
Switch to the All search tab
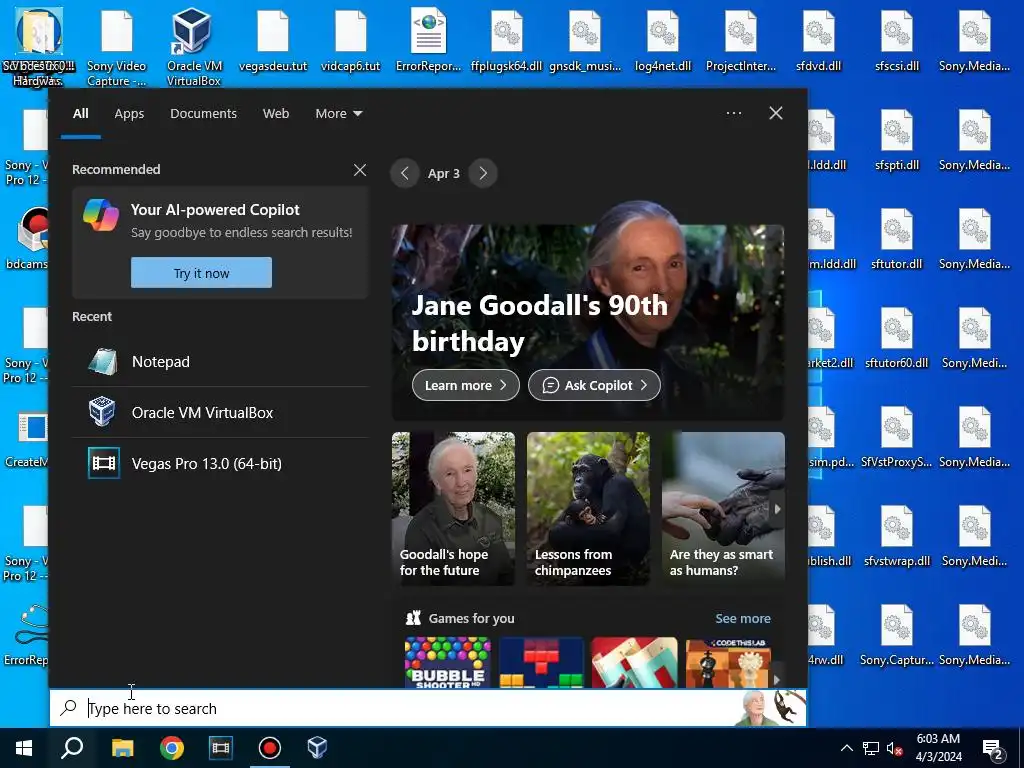(x=80, y=114)
